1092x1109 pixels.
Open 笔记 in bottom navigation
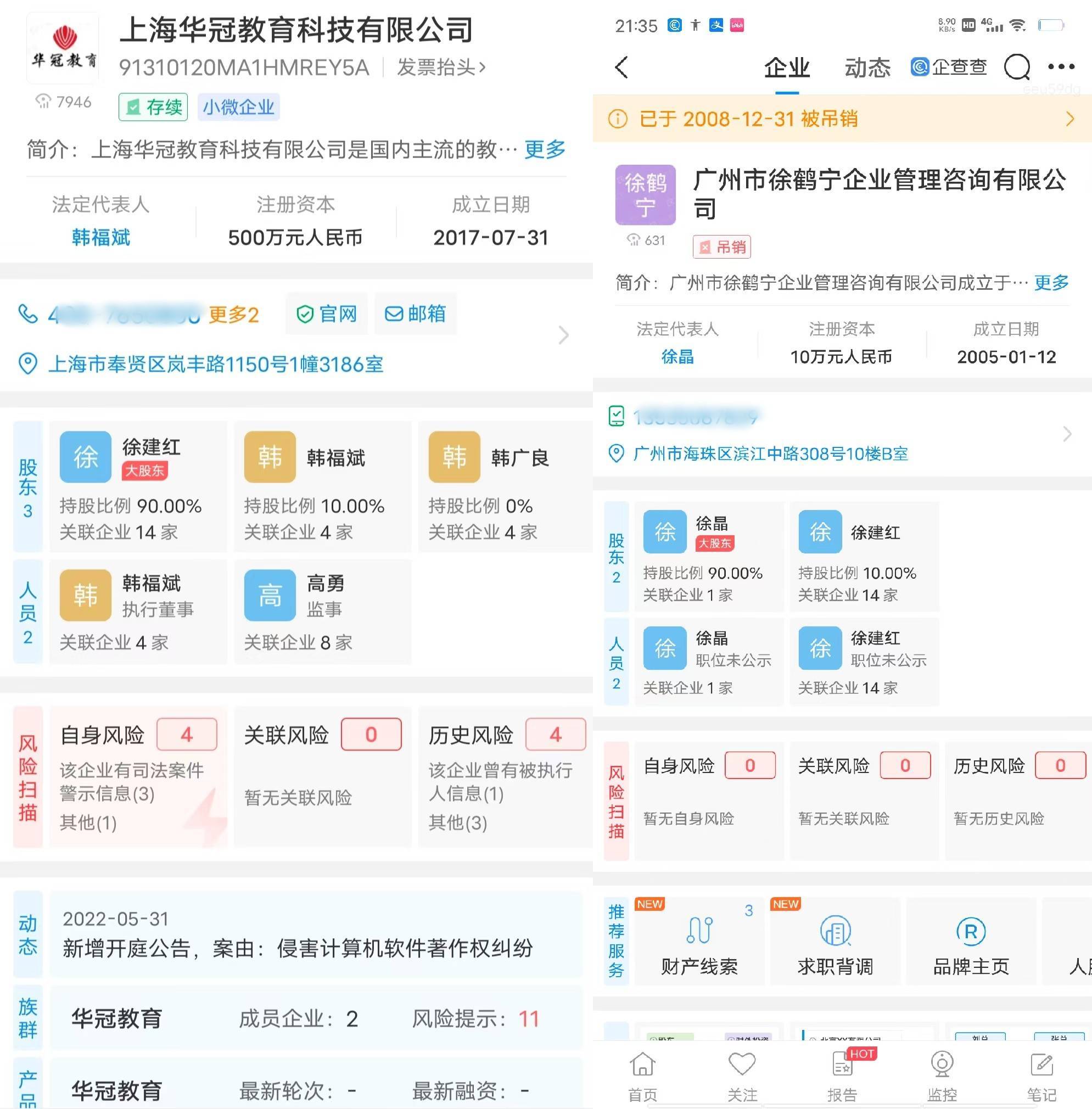1041,1077
